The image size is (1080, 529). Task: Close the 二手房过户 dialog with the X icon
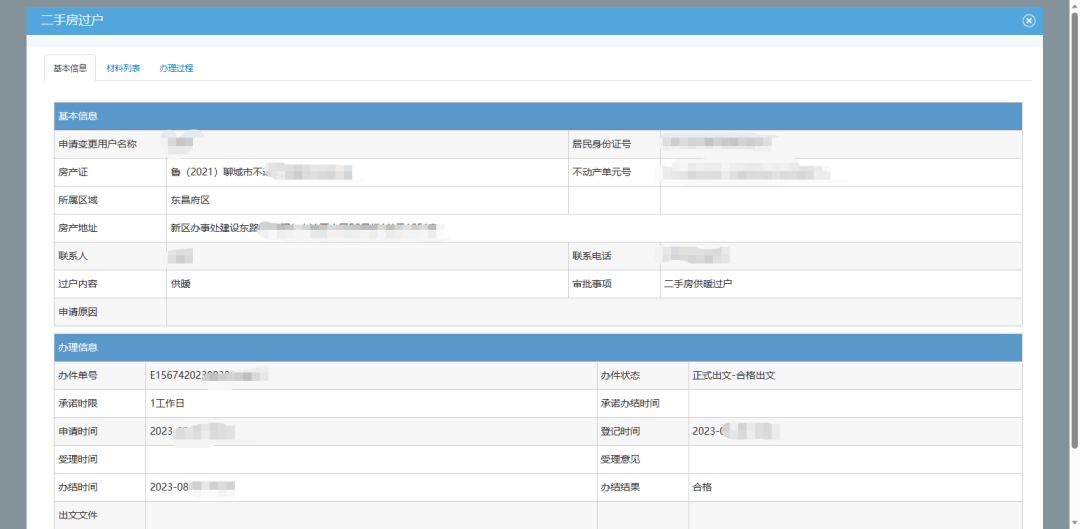(x=1028, y=21)
